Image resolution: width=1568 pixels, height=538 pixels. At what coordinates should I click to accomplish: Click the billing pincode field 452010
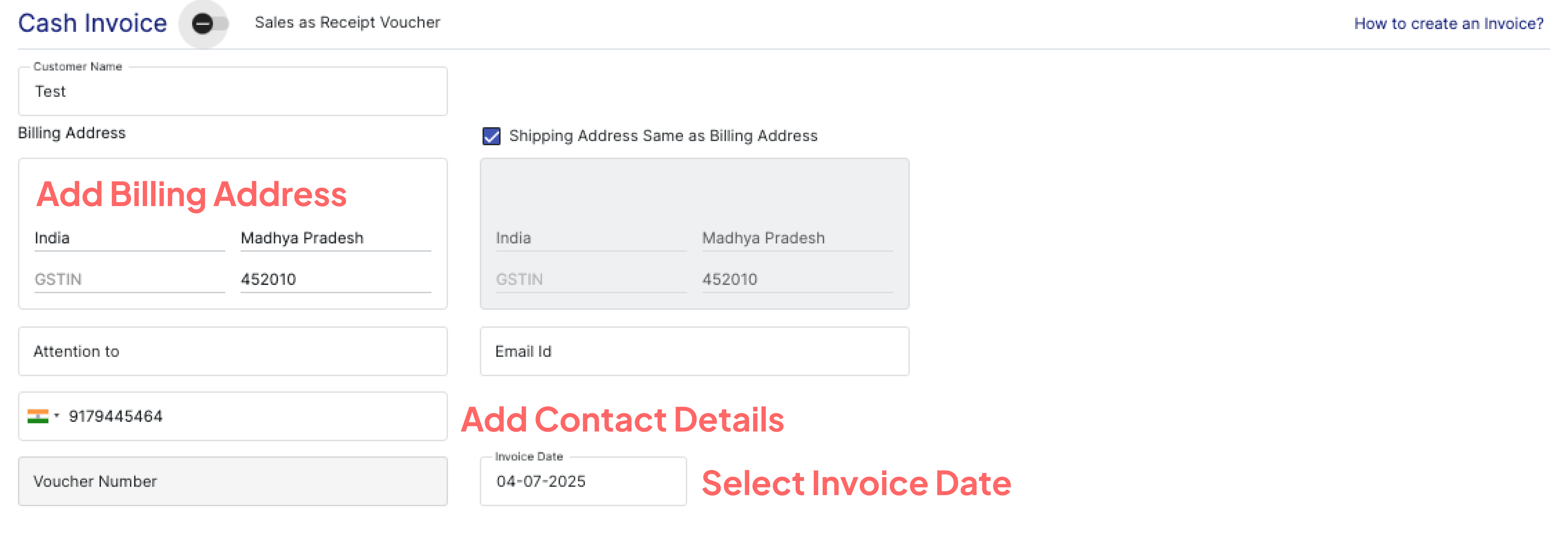[335, 279]
